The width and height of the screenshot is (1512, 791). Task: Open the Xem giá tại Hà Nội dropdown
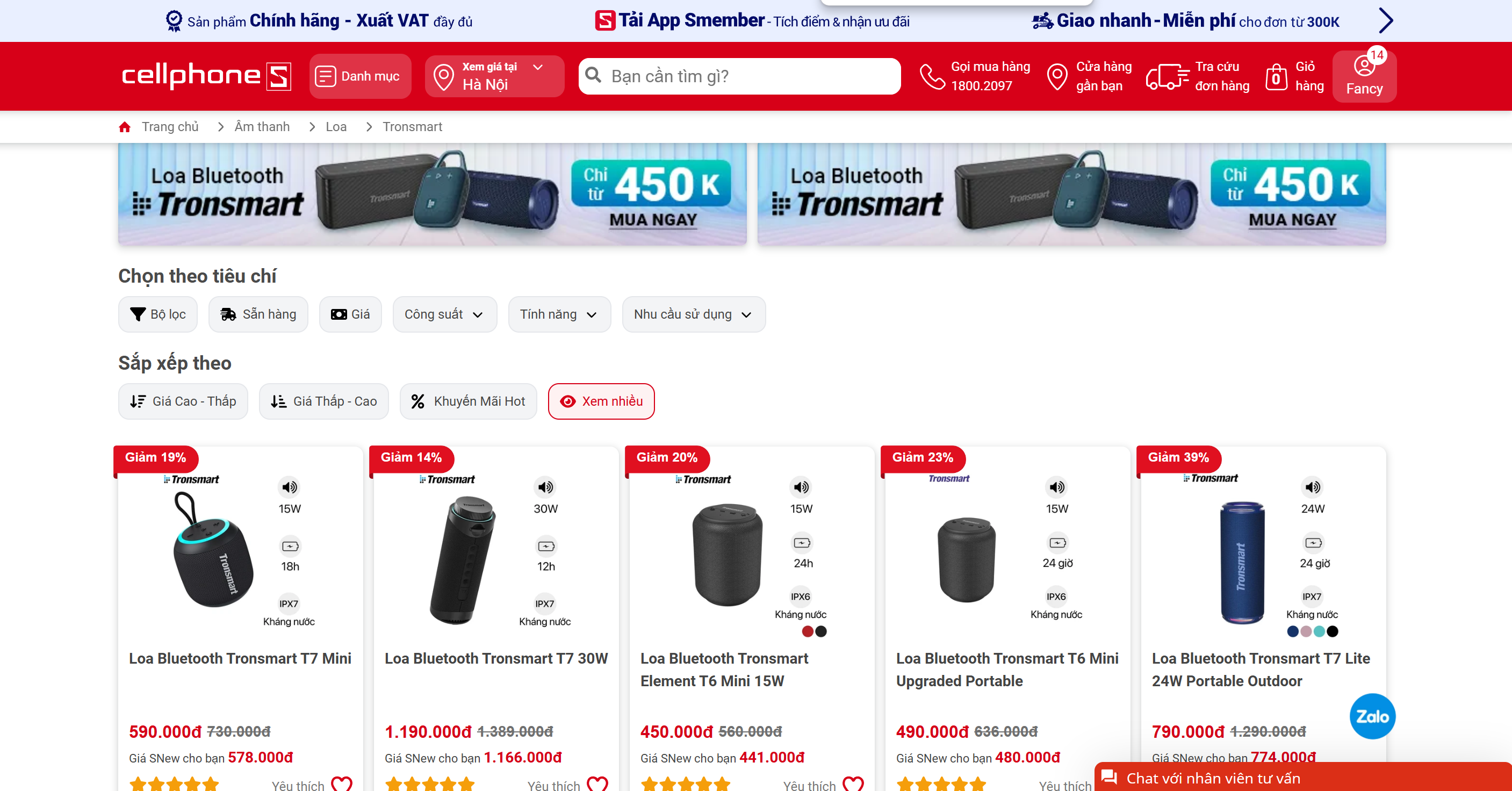click(x=494, y=76)
